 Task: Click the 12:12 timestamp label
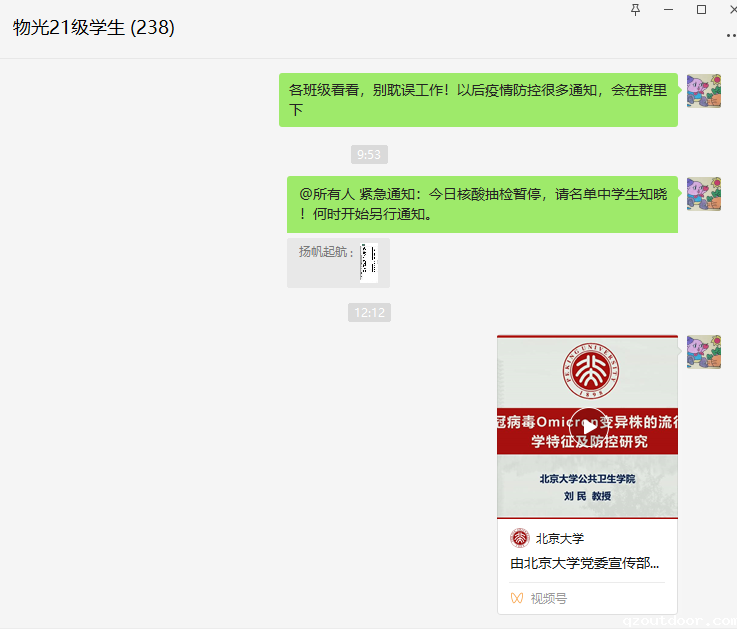pos(369,313)
